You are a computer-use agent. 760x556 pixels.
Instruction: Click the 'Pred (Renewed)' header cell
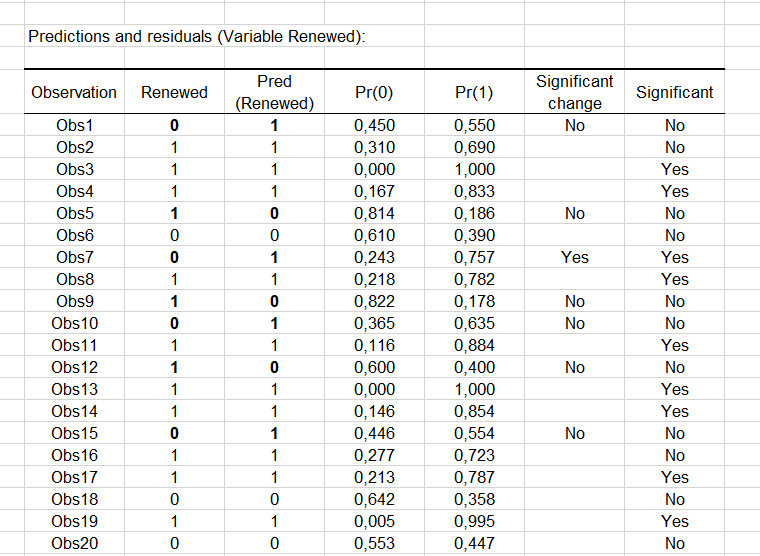274,92
